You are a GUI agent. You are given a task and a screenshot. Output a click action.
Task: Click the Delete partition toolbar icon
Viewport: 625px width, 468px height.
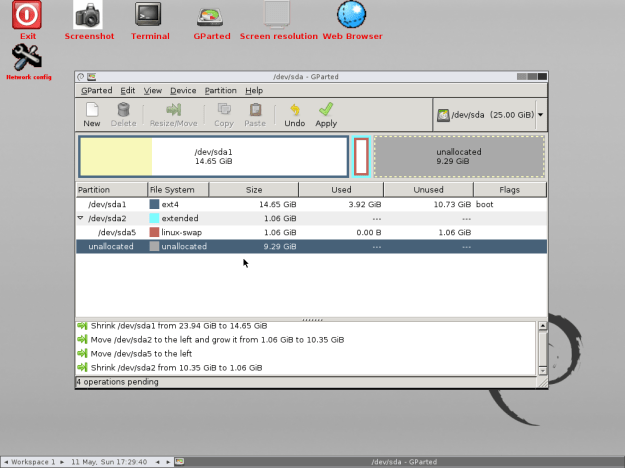click(124, 114)
